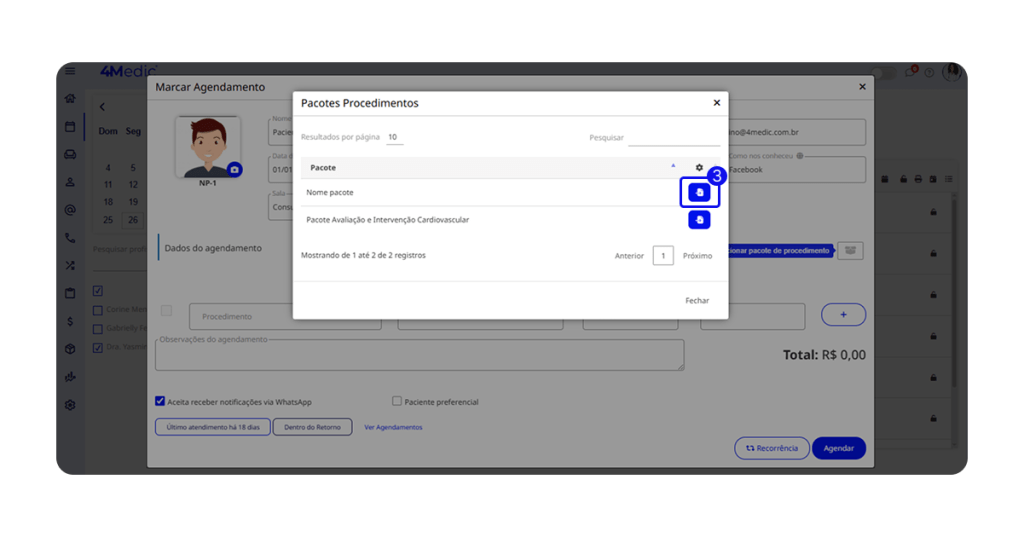Click camera icon on patient photo
This screenshot has width=1024, height=537.
tap(234, 170)
